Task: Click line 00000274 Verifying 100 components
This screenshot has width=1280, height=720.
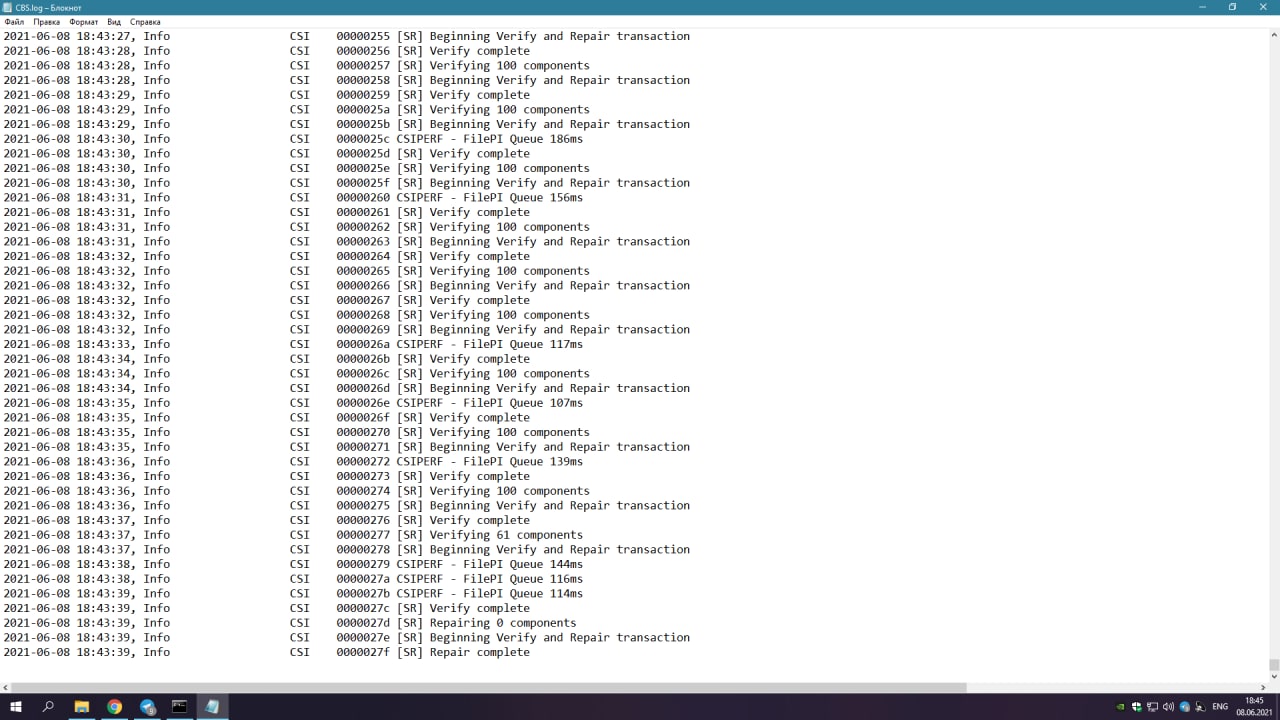Action: click(296, 491)
